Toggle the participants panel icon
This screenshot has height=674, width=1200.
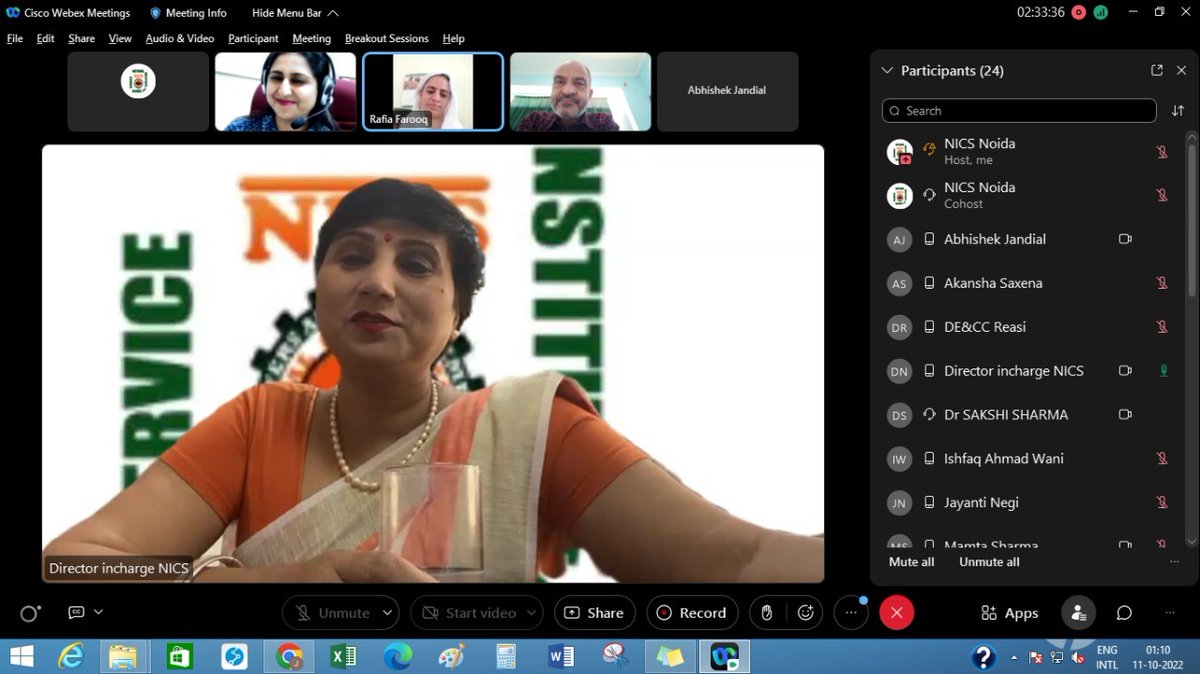coord(1078,613)
